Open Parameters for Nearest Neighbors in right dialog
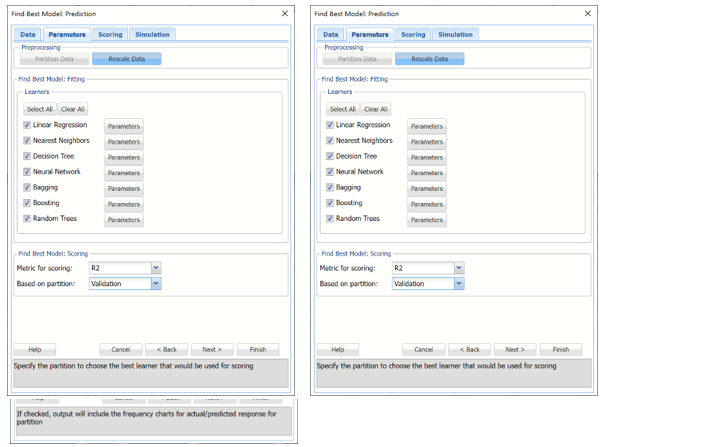The width and height of the screenshot is (726, 447). pos(427,142)
